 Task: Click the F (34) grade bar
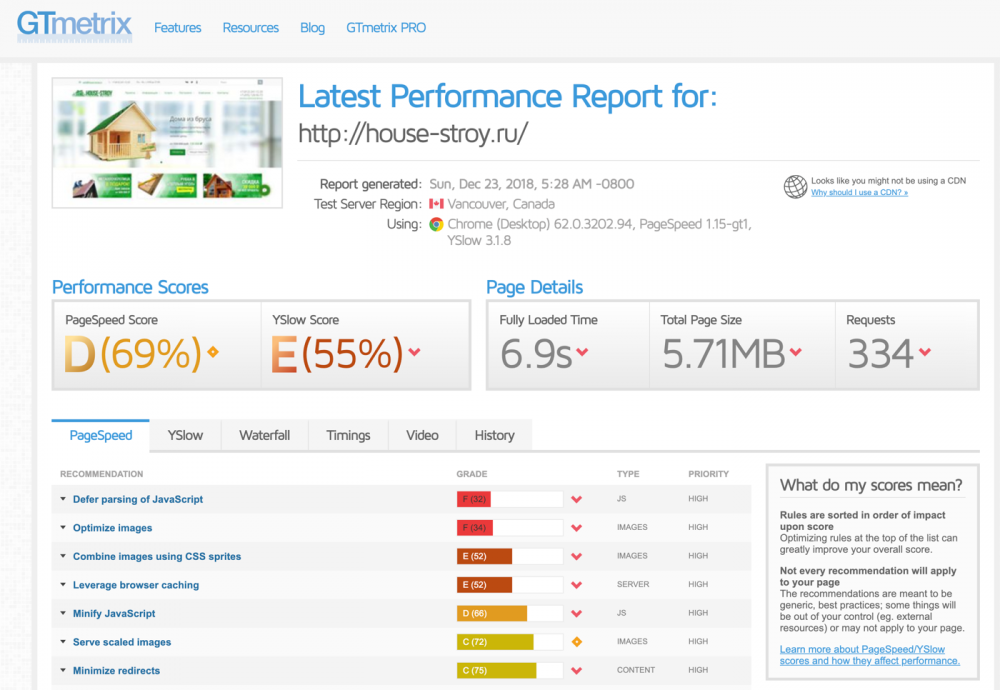pos(510,528)
